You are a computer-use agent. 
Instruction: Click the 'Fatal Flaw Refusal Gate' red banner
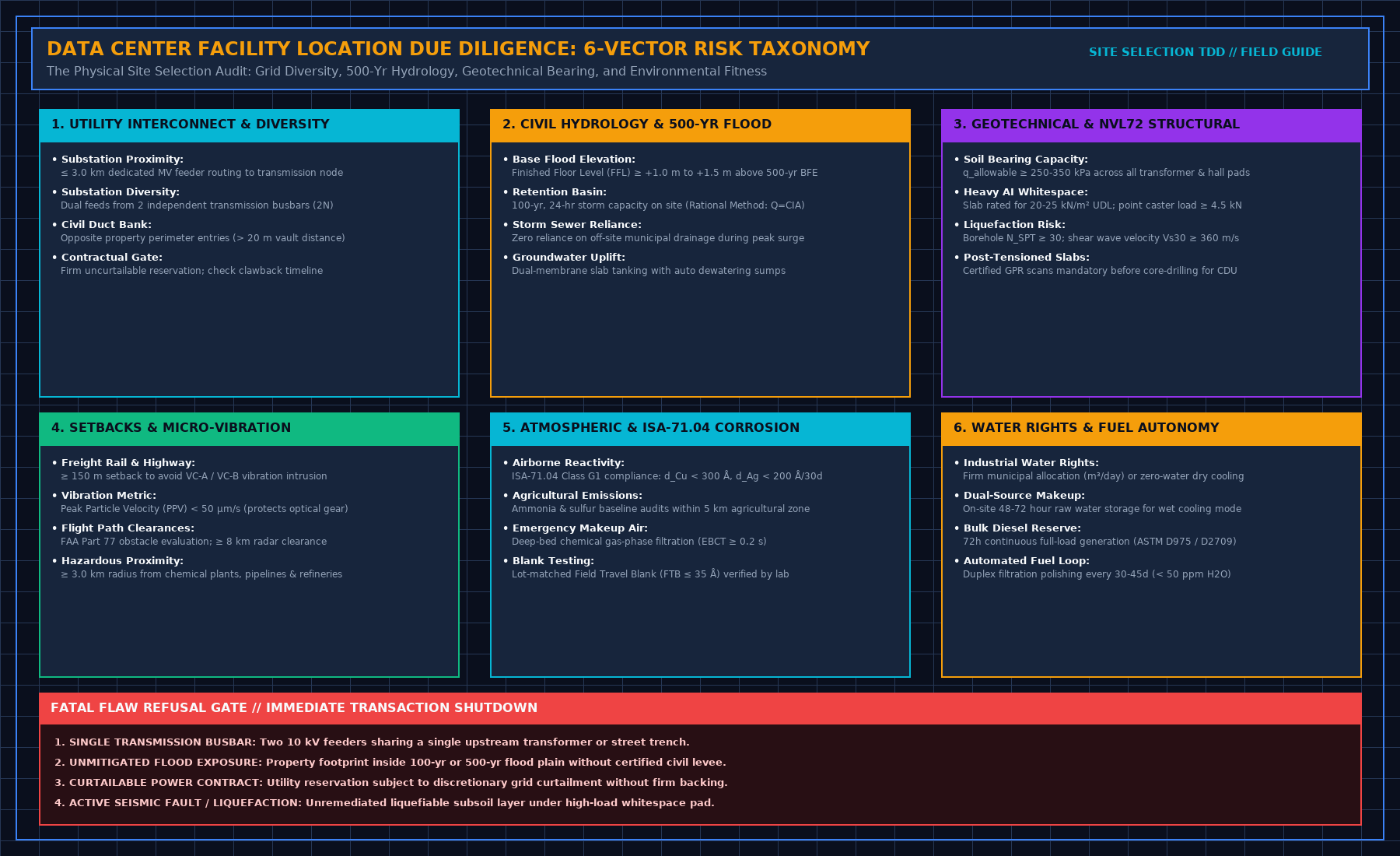700,708
